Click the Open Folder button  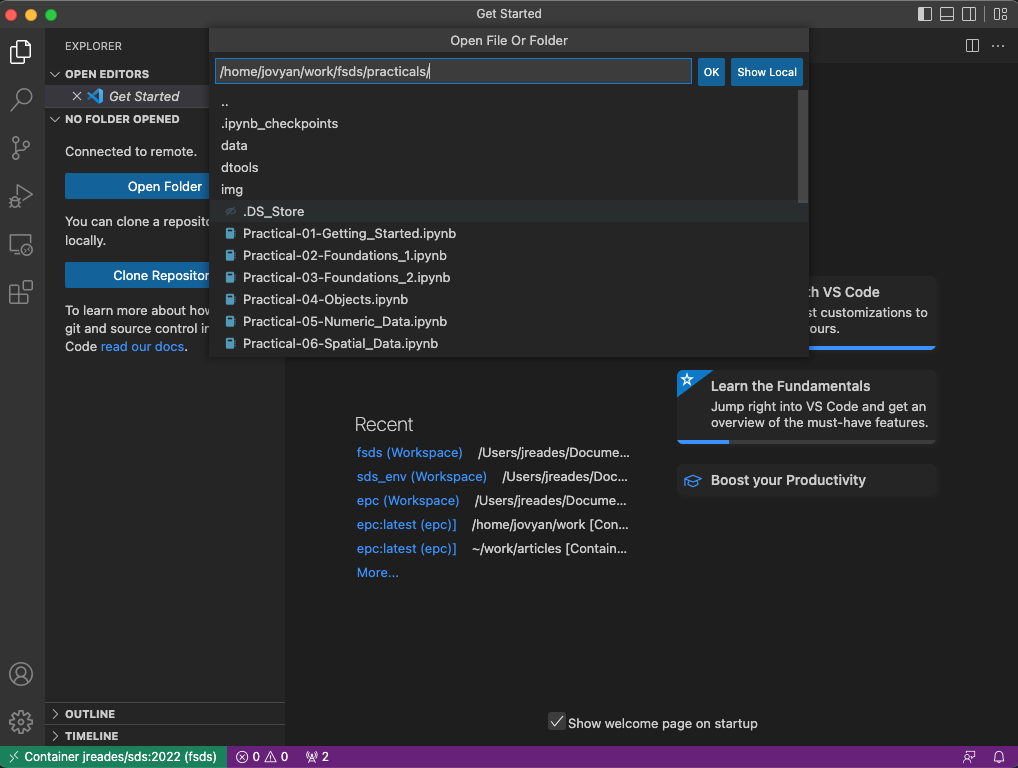coord(137,186)
